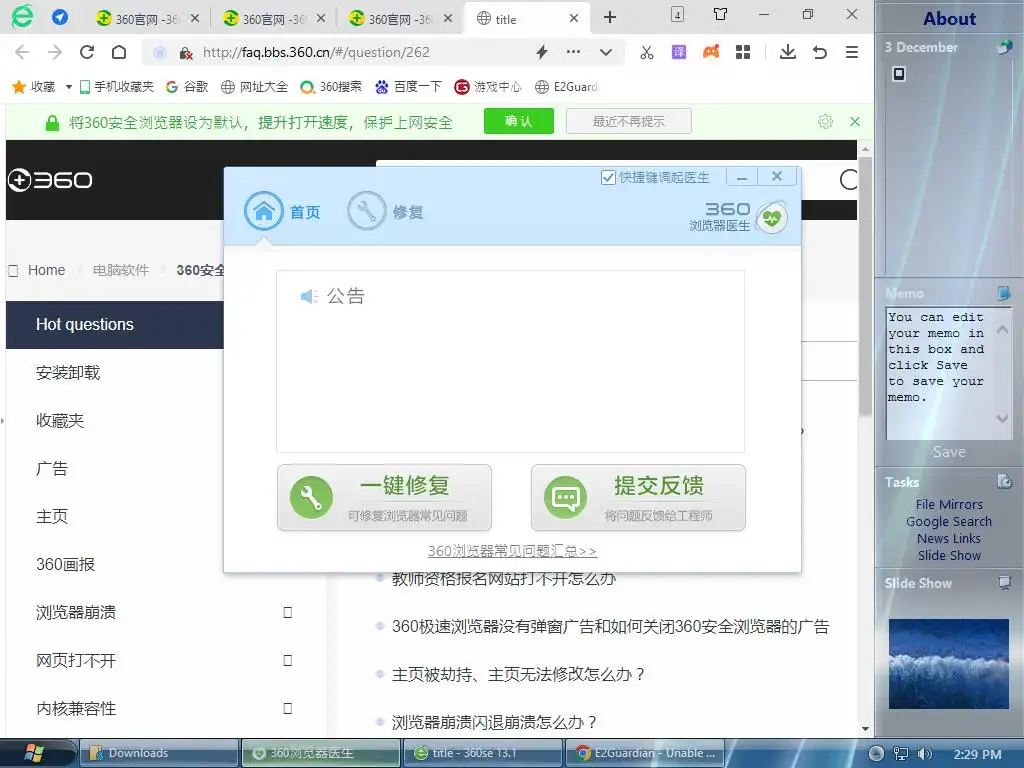Open the hamburger main menu
This screenshot has width=1024, height=768.
coord(852,52)
